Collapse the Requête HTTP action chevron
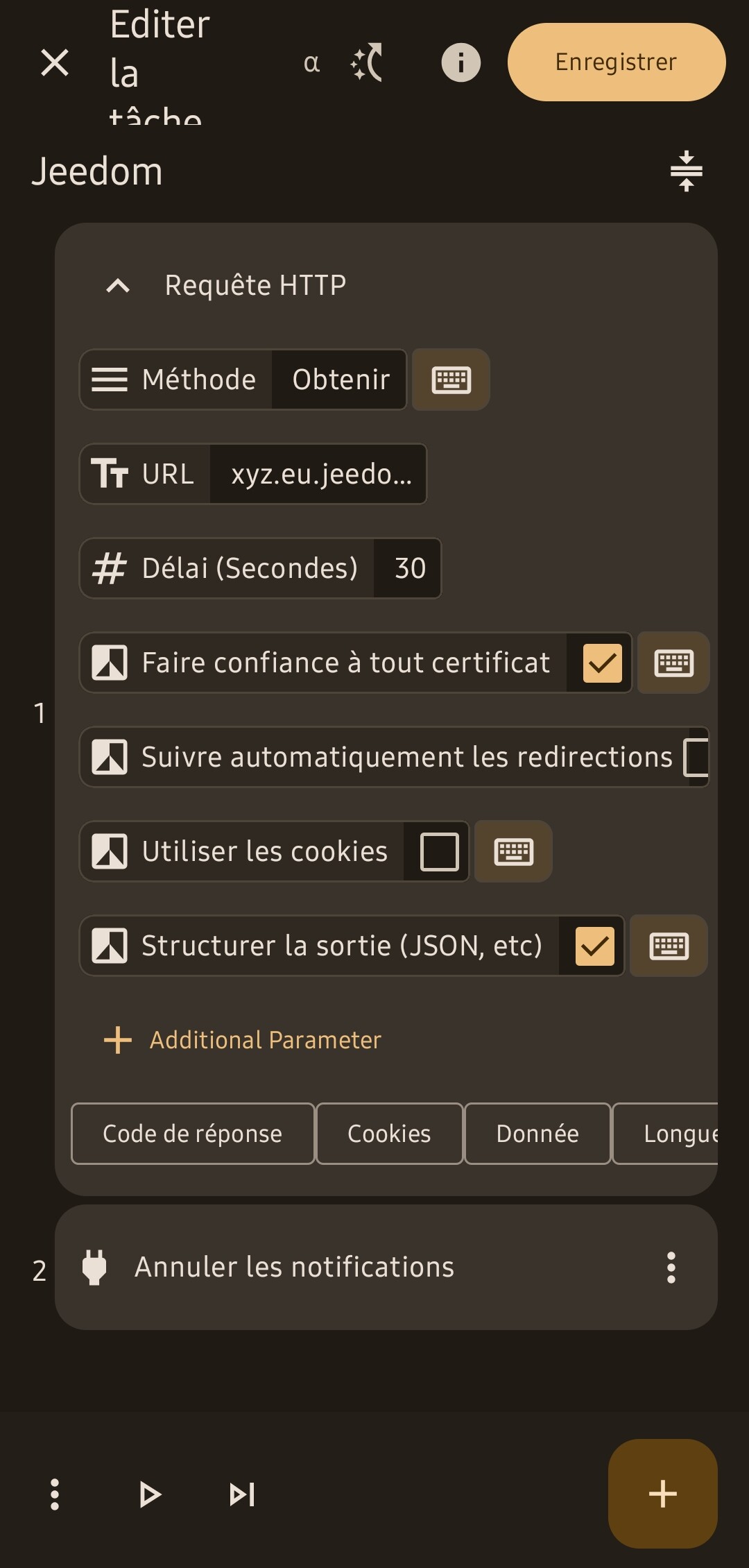This screenshot has height=1568, width=749. pos(118,285)
